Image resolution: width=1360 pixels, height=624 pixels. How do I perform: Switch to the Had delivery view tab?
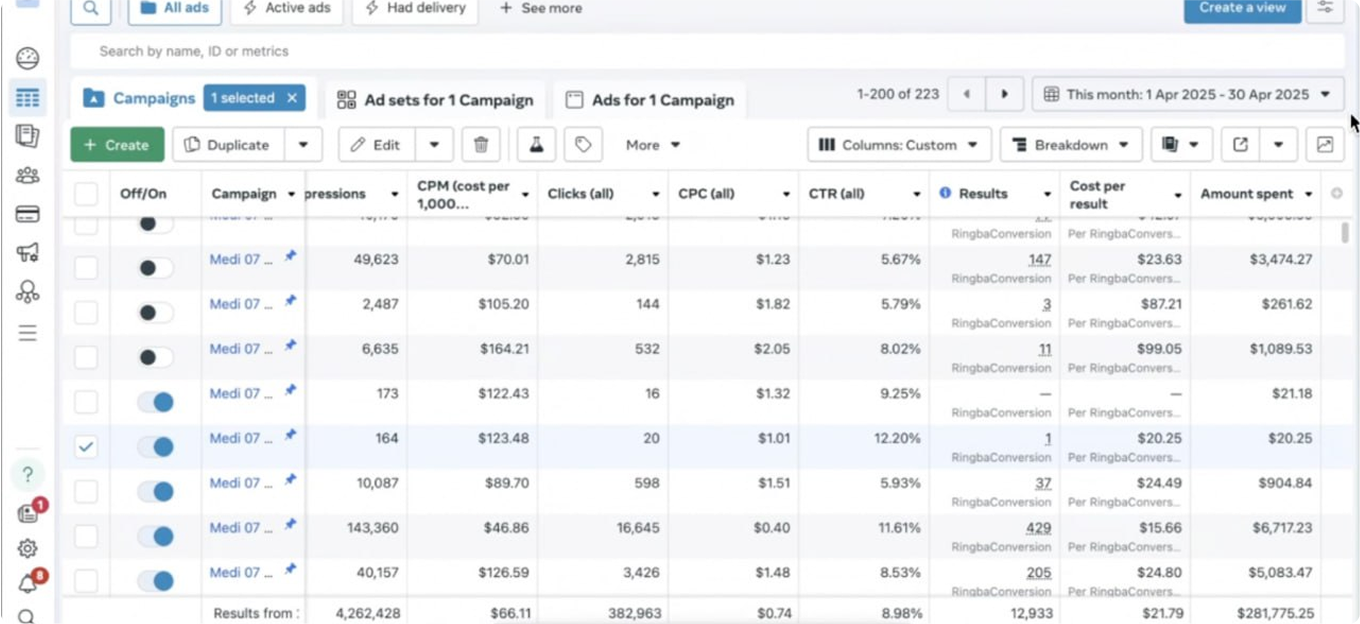pos(415,8)
